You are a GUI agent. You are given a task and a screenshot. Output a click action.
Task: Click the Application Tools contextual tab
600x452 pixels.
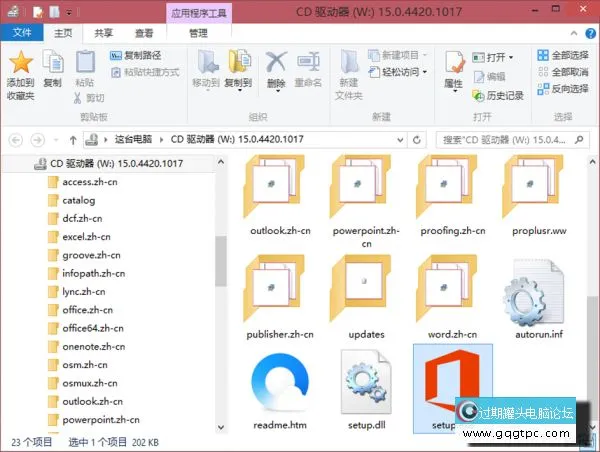point(199,13)
